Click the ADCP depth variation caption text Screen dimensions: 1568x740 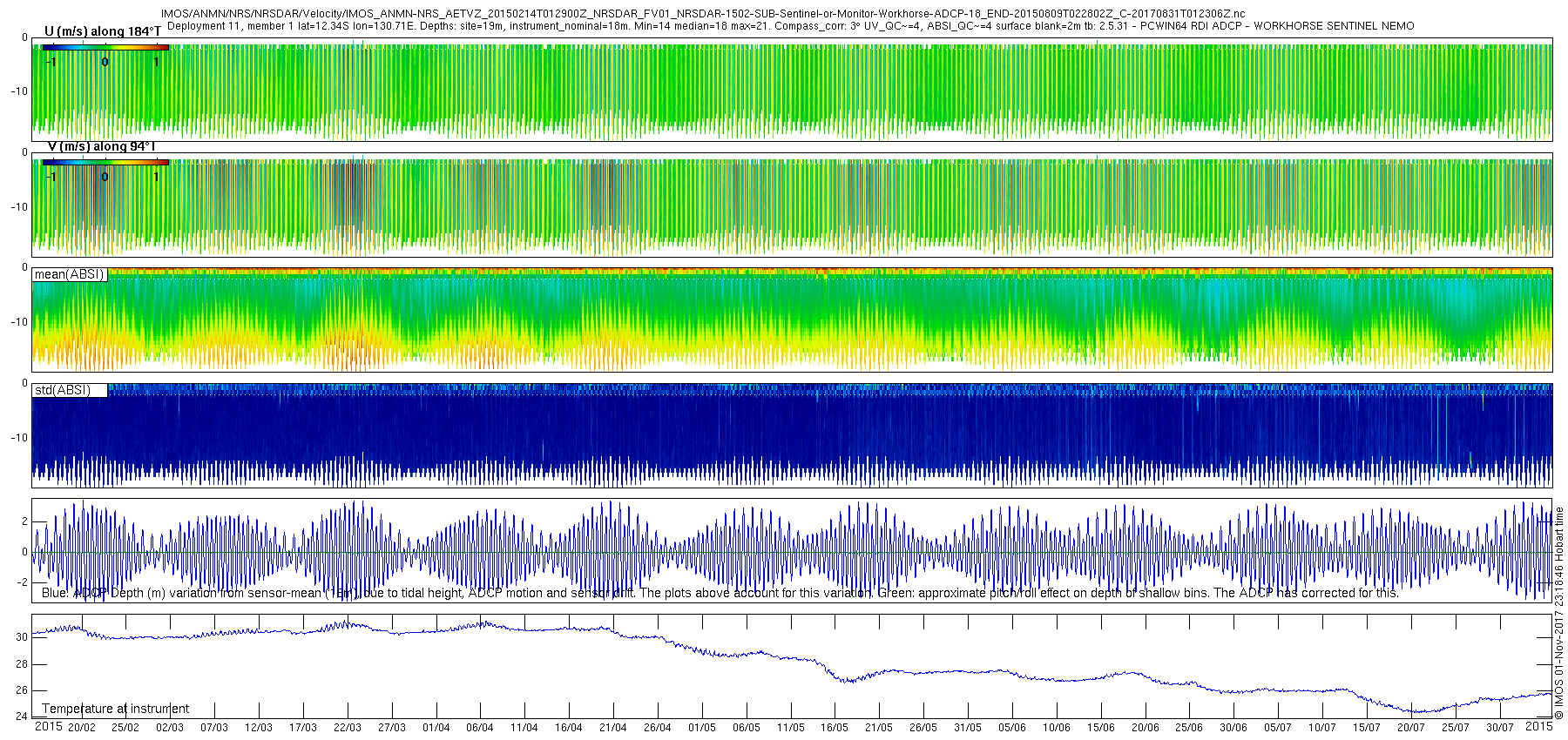(x=720, y=594)
